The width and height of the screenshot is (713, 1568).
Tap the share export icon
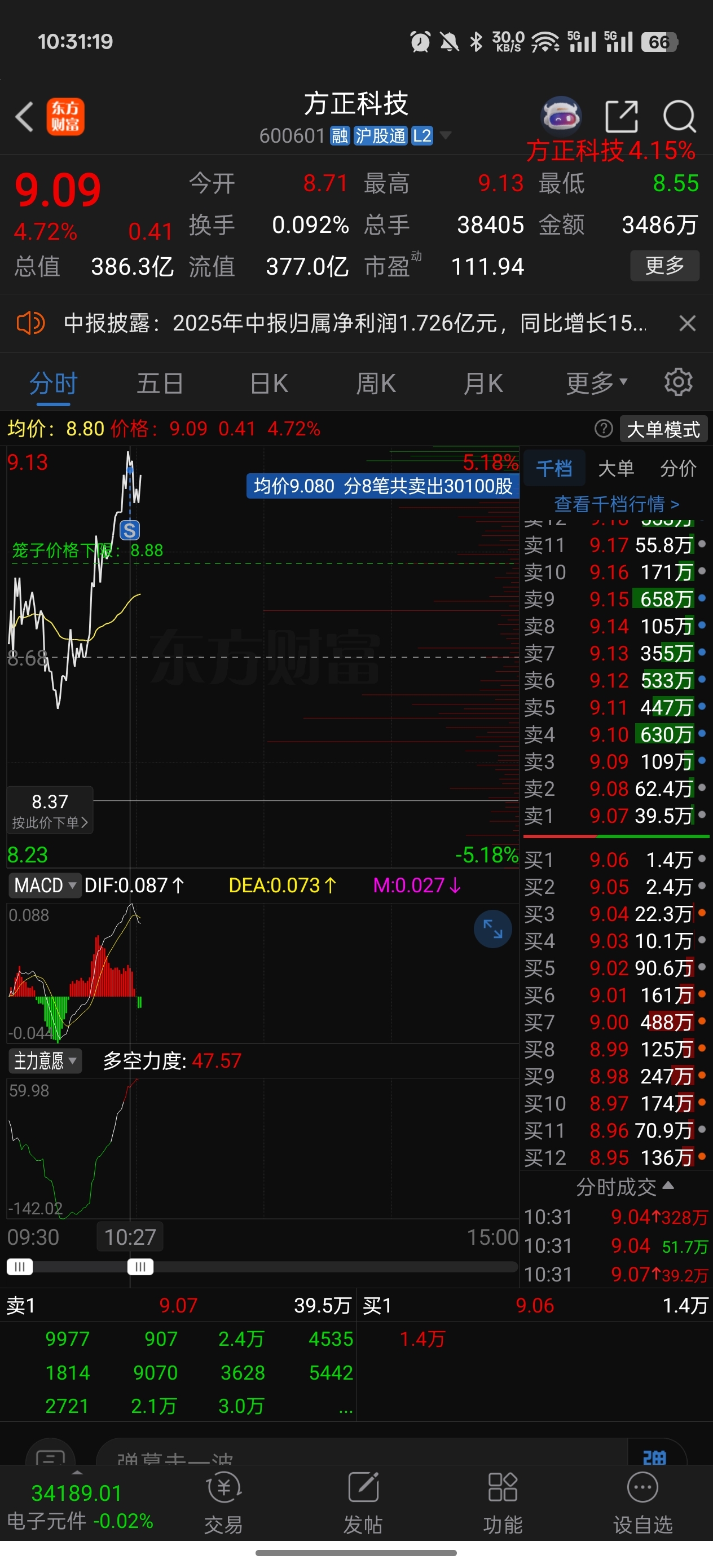pos(622,116)
